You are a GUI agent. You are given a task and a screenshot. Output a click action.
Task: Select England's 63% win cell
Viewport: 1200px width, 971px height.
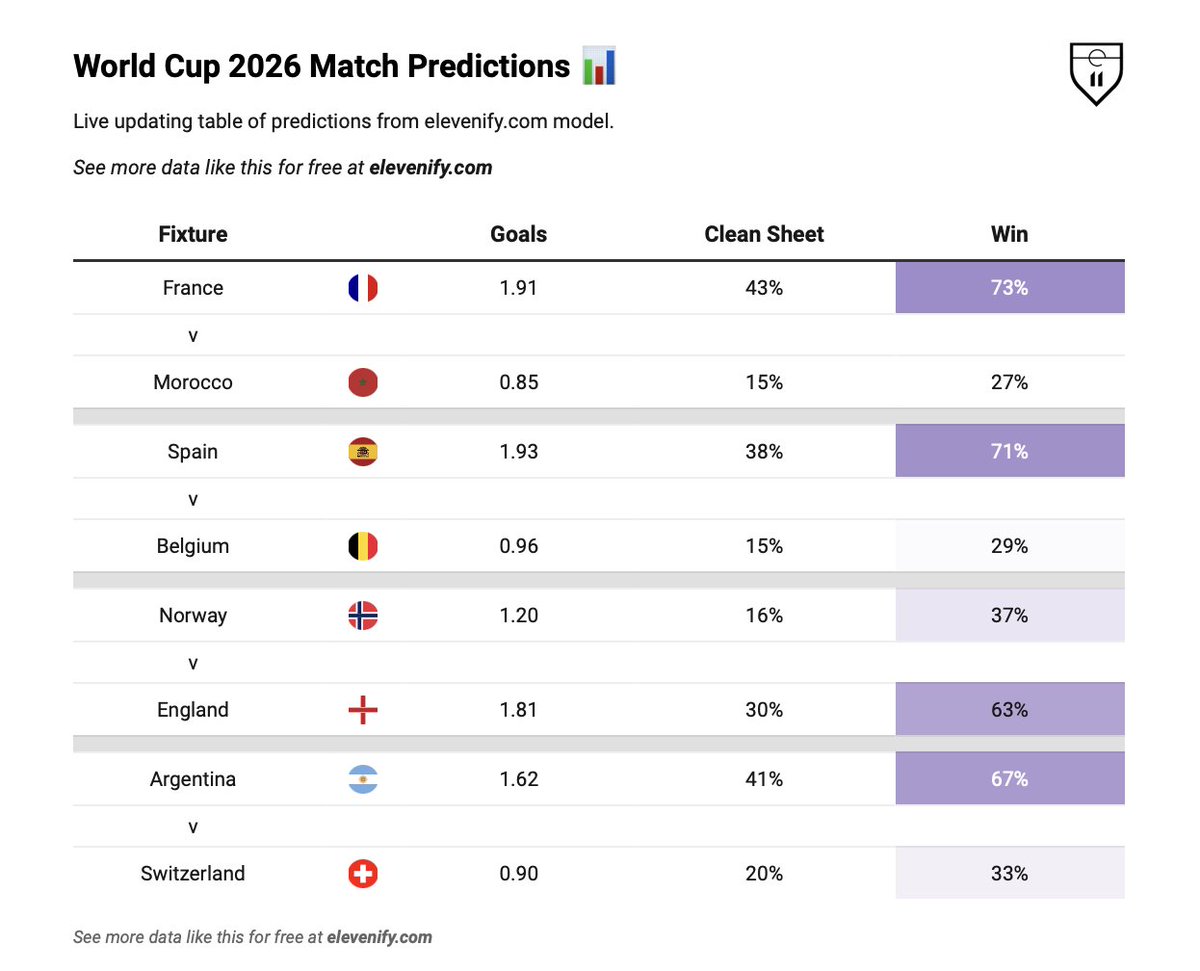[x=1010, y=710]
